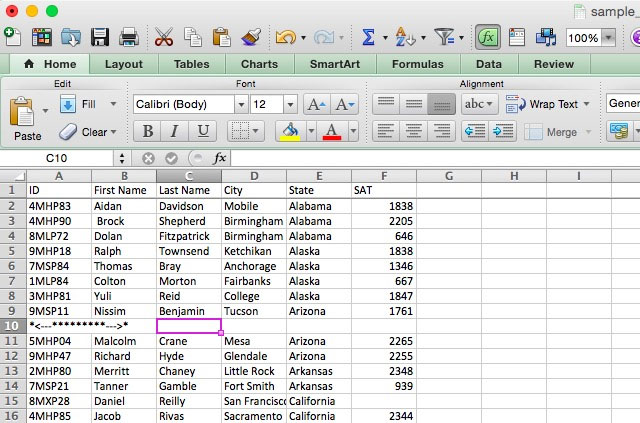The width and height of the screenshot is (640, 423).
Task: Expand the Paste options arrow in ribbon
Action: click(x=45, y=111)
